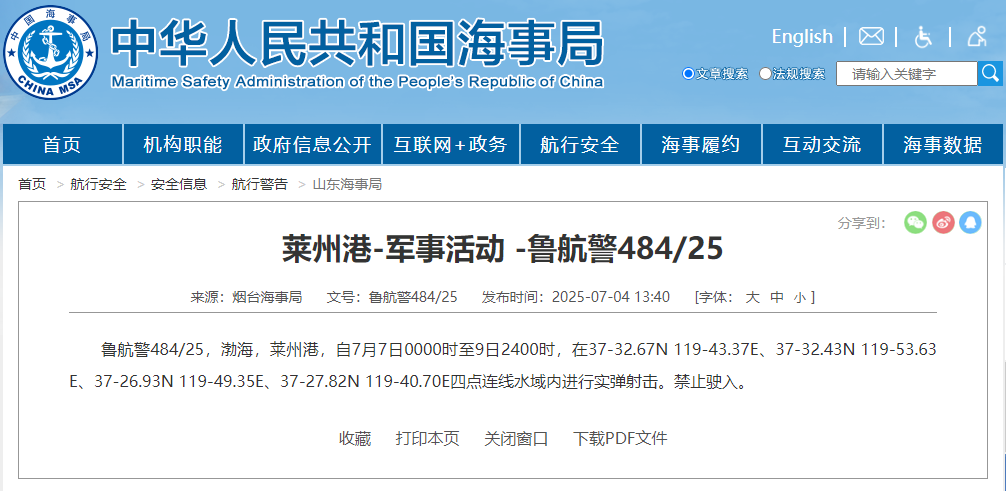The height and width of the screenshot is (491, 1006).
Task: Open the 互联网+政务 navigation tab
Action: (x=451, y=144)
